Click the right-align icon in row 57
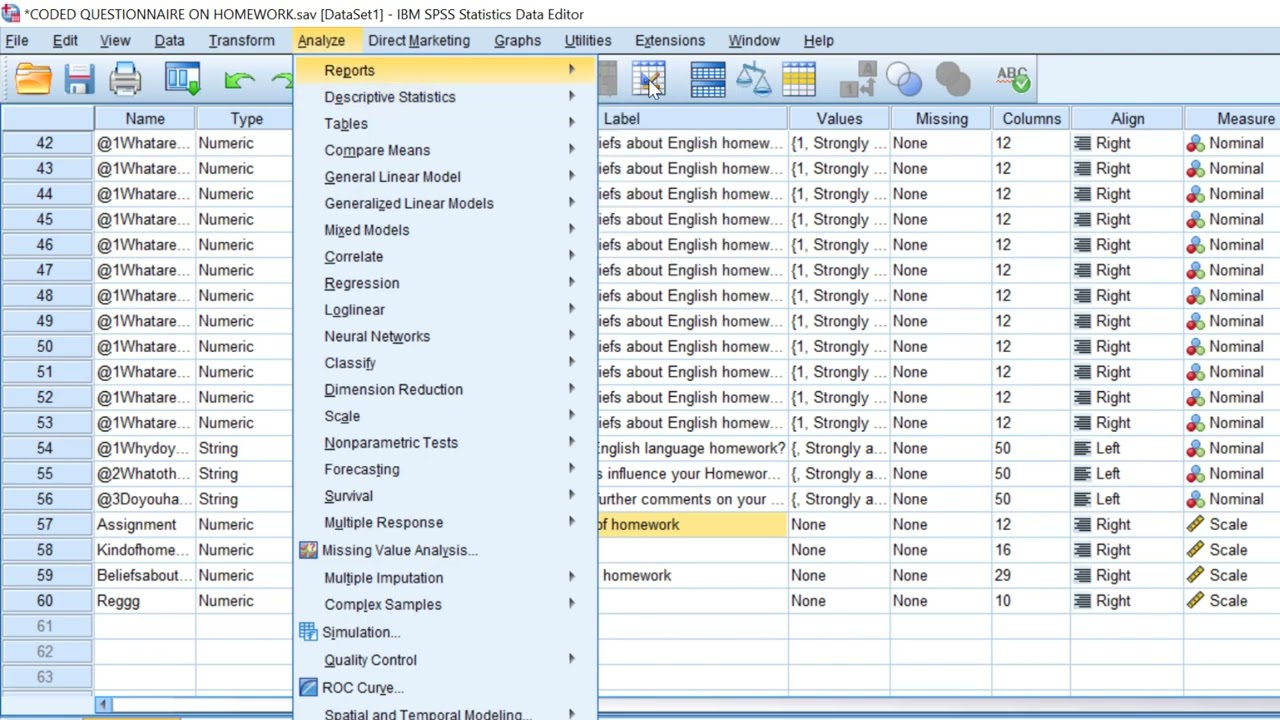 click(1082, 524)
